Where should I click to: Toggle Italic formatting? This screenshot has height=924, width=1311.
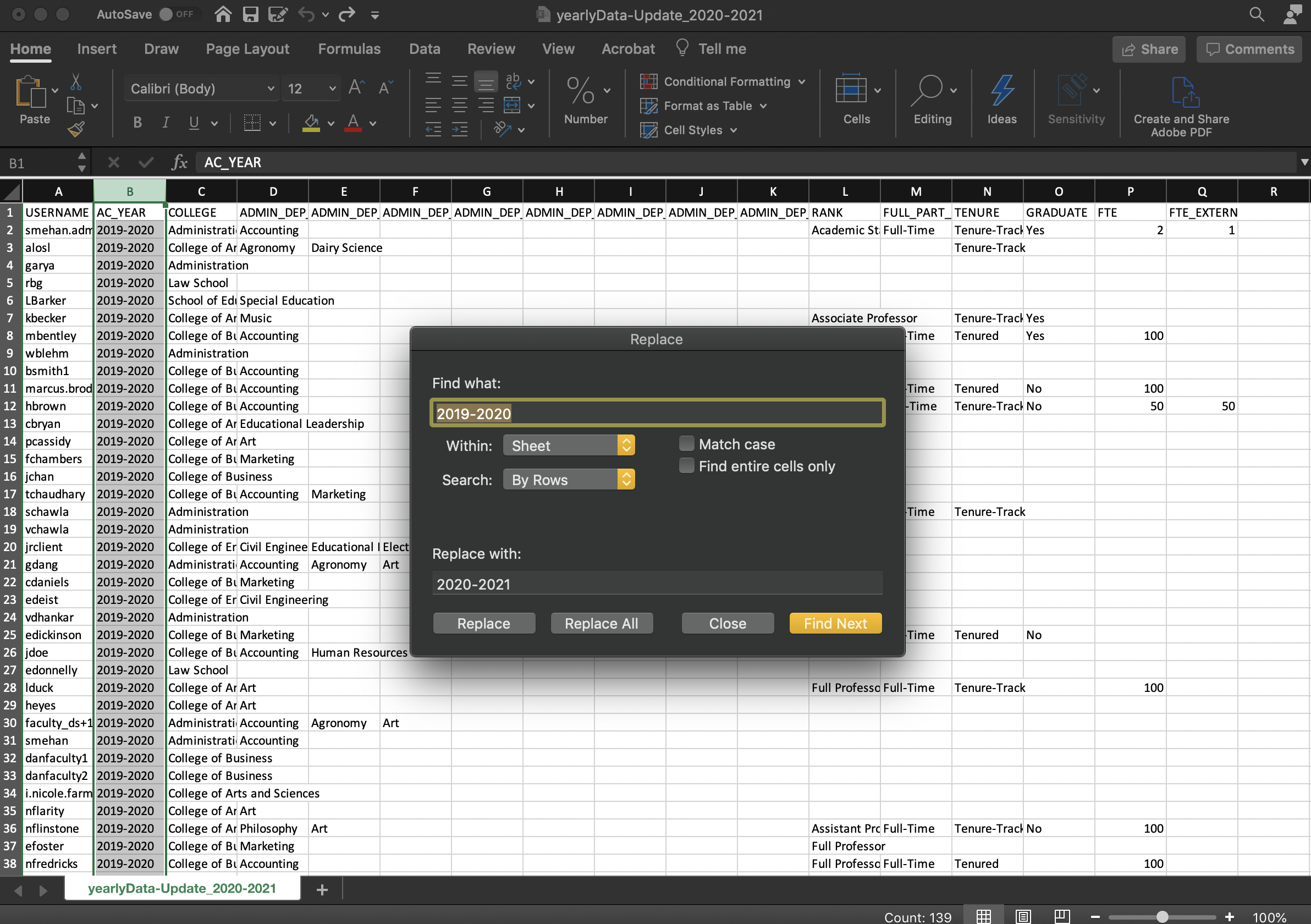(166, 123)
